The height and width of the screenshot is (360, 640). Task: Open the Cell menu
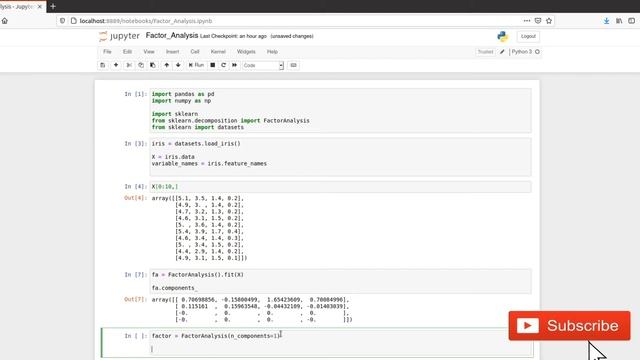[x=195, y=52]
